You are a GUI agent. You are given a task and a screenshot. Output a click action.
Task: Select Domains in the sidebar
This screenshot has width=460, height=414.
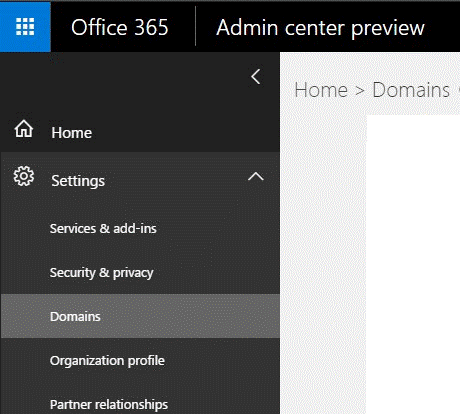[140, 316]
